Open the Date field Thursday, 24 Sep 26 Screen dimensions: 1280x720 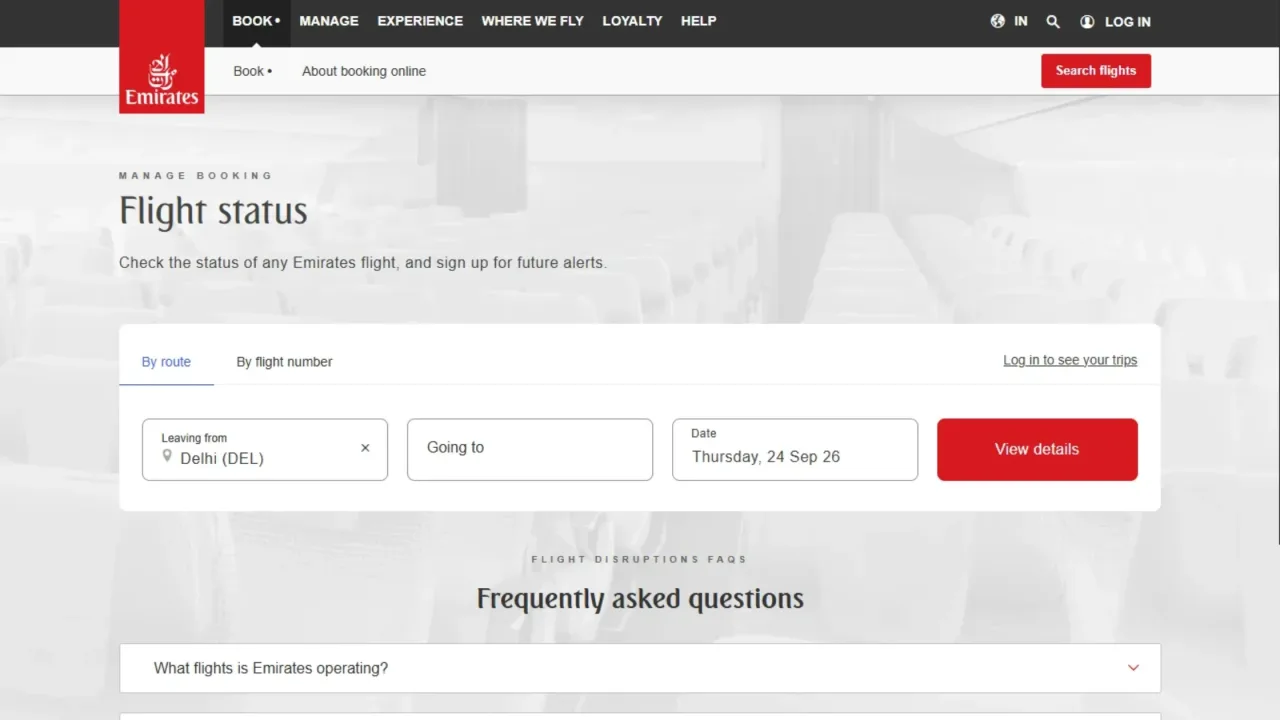795,449
